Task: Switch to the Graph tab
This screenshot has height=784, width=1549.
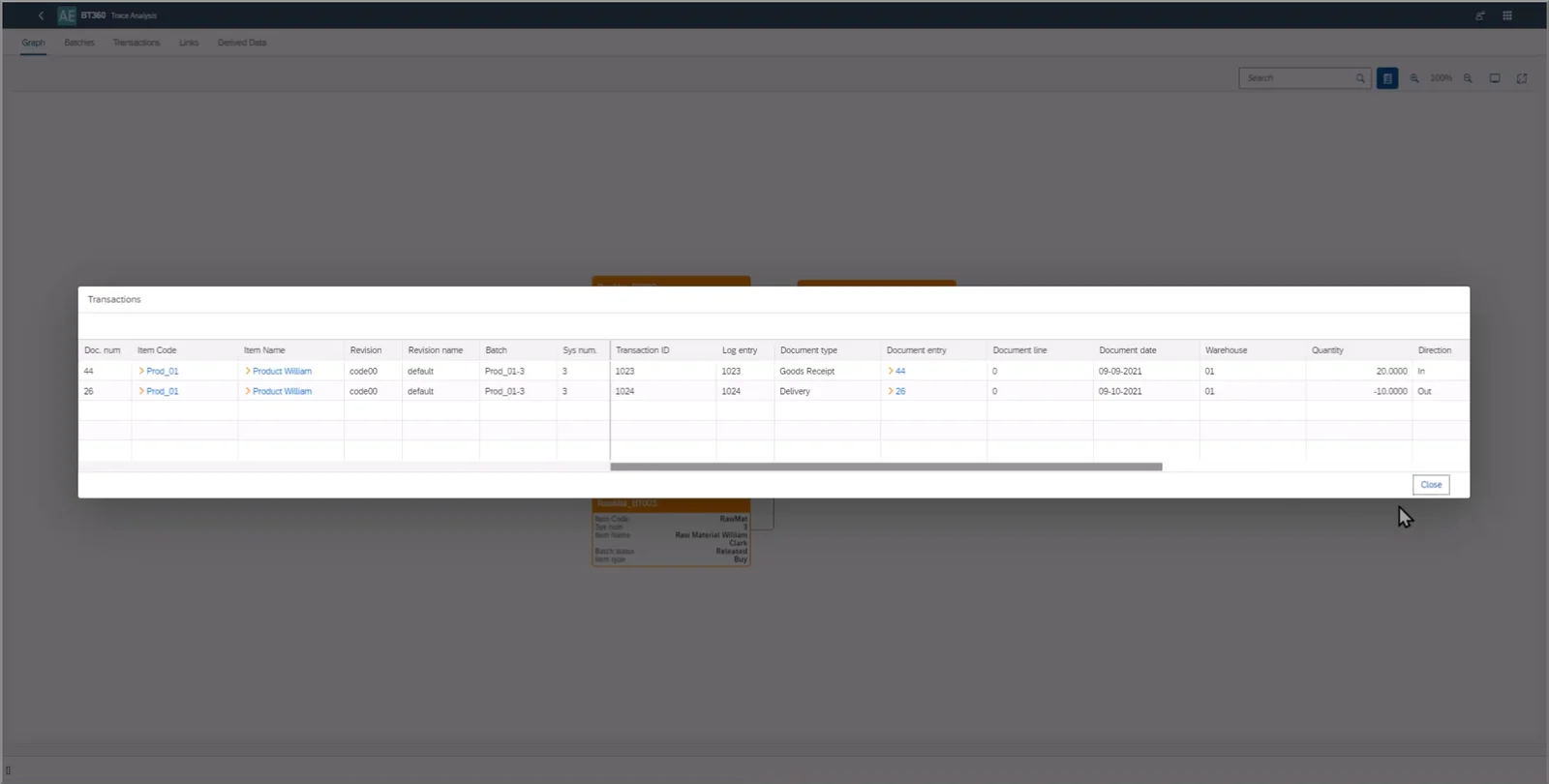Action: click(33, 43)
